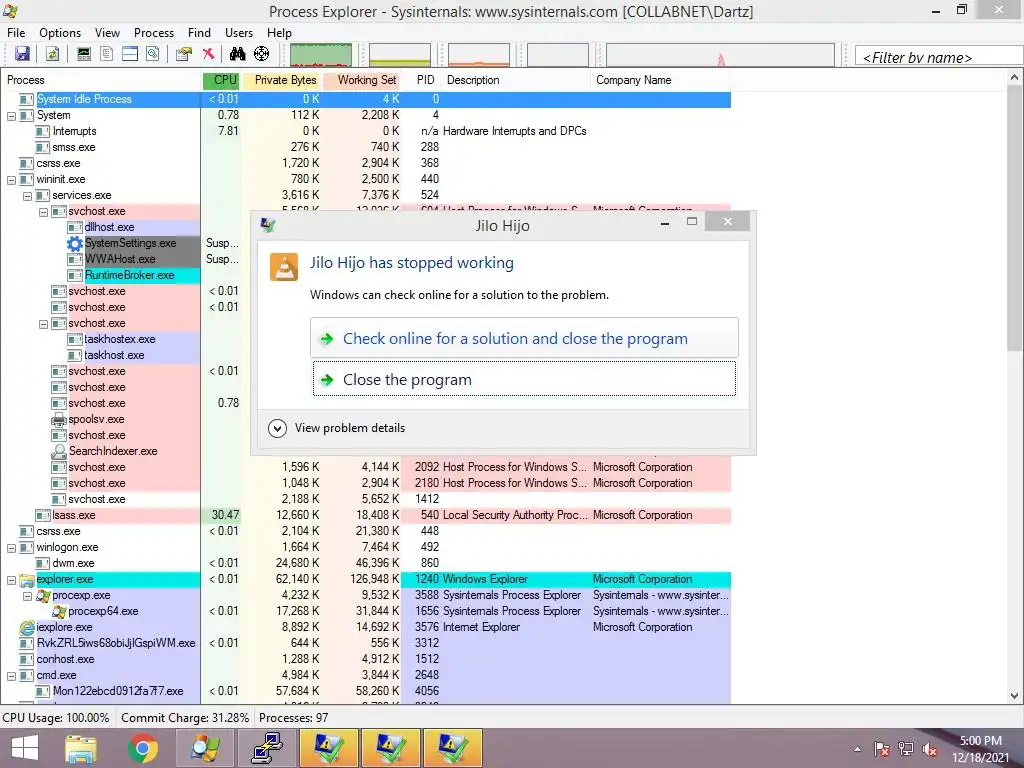Click Check online for a solution option
This screenshot has height=768, width=1024.
point(524,338)
